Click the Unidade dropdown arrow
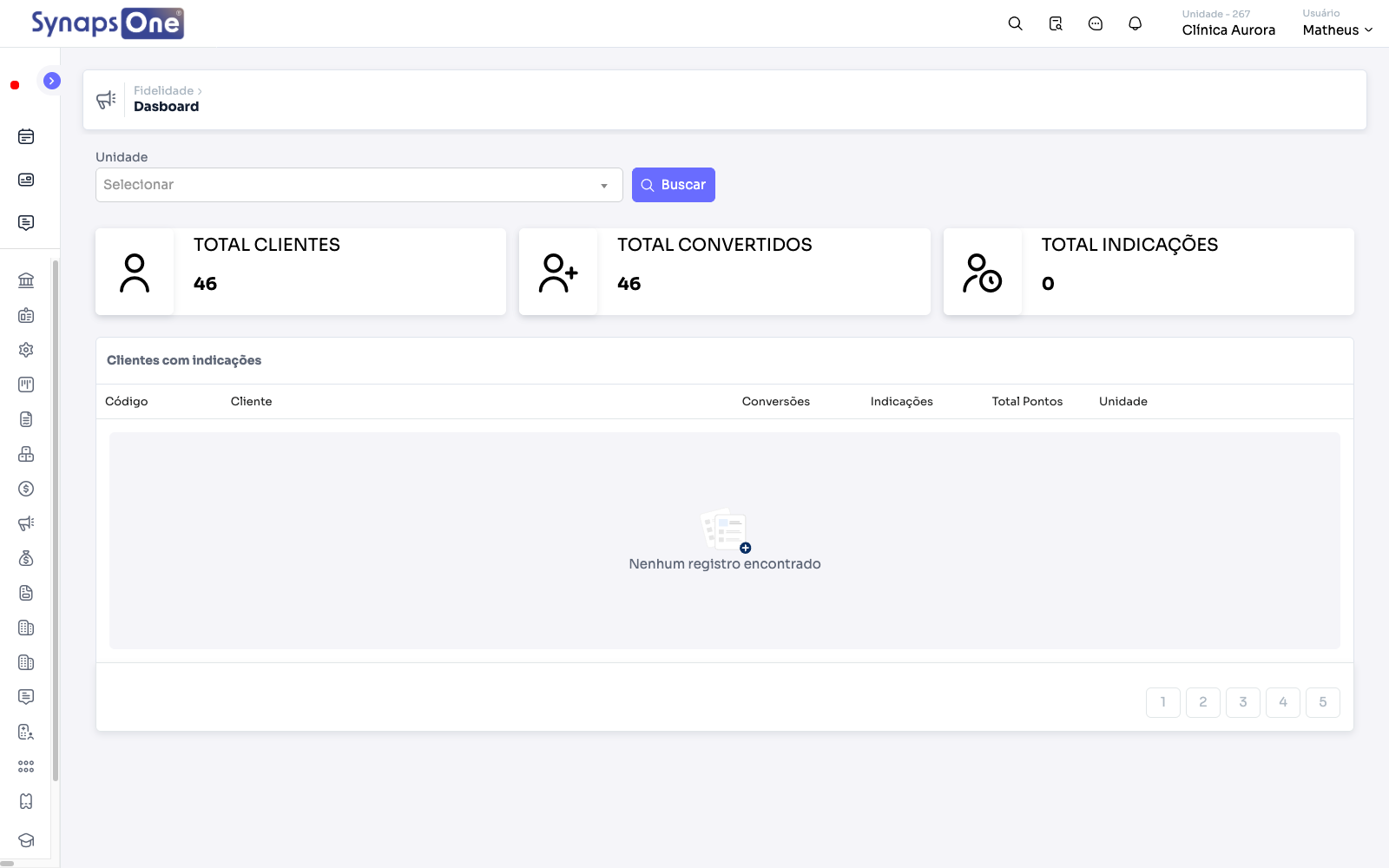 pyautogui.click(x=604, y=186)
